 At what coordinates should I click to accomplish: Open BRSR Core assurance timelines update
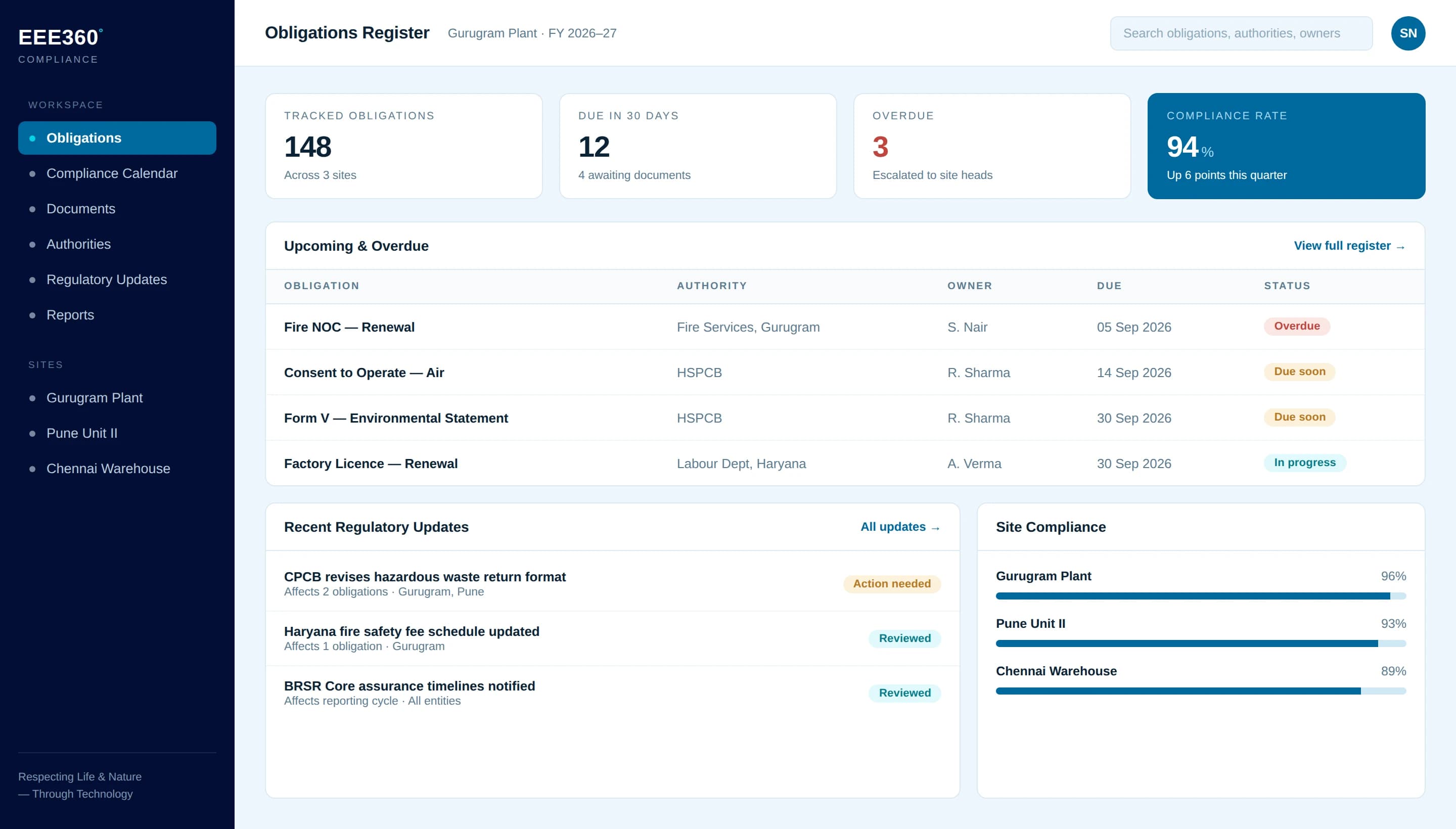click(612, 693)
